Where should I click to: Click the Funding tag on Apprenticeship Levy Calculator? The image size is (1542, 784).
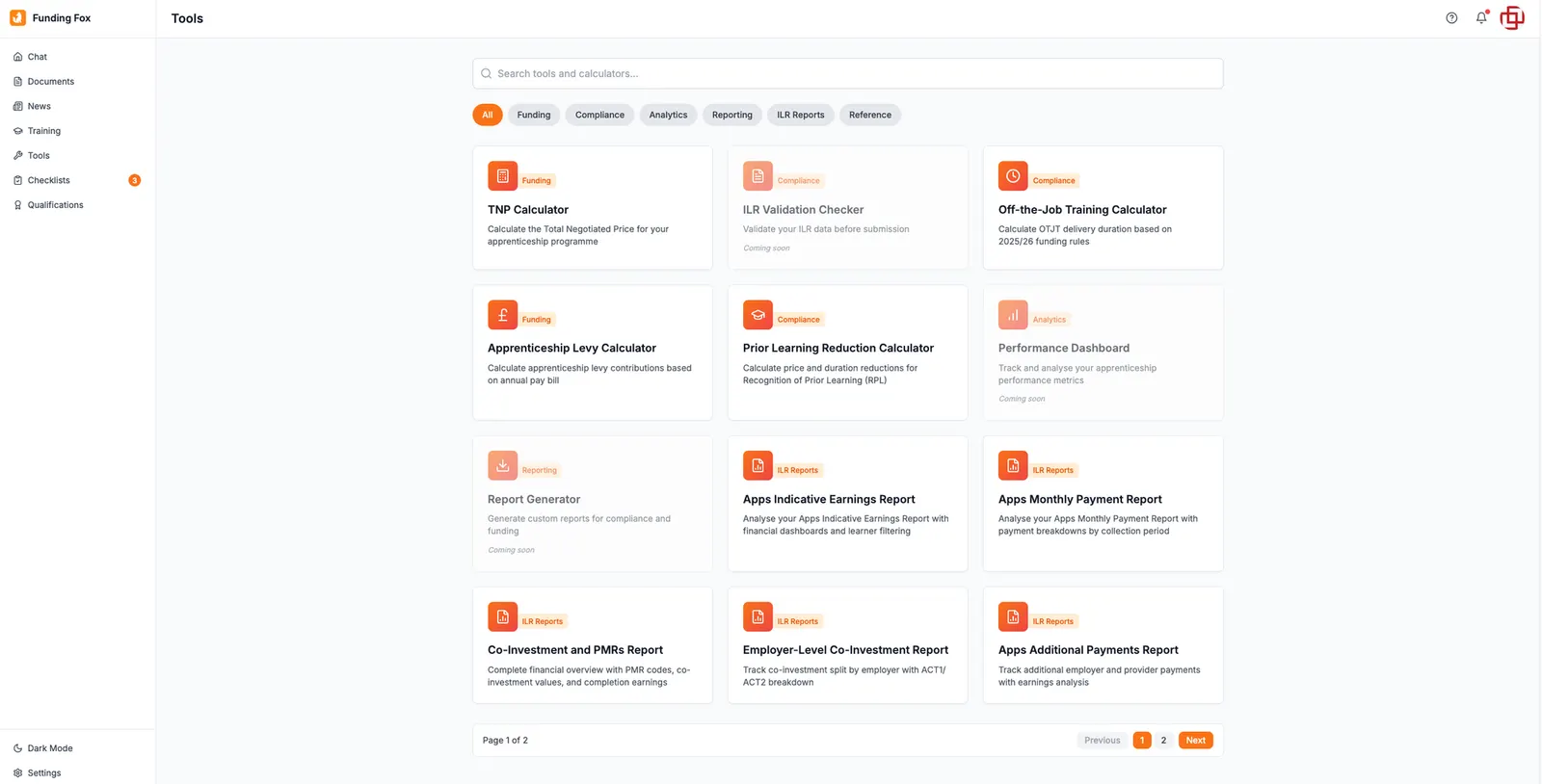[x=537, y=320]
